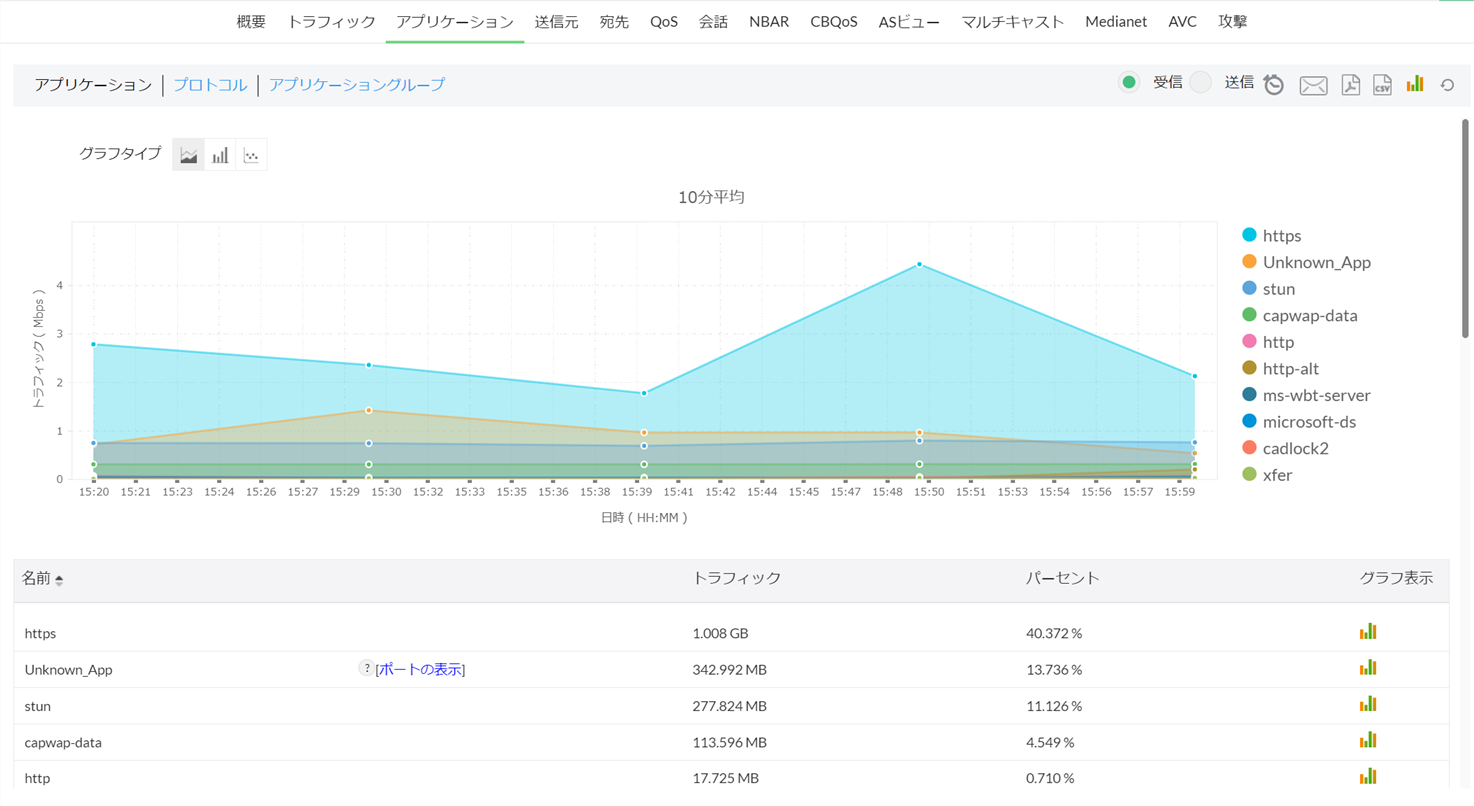The image size is (1474, 806).
Task: Open the トラフィック tab
Action: 331,21
